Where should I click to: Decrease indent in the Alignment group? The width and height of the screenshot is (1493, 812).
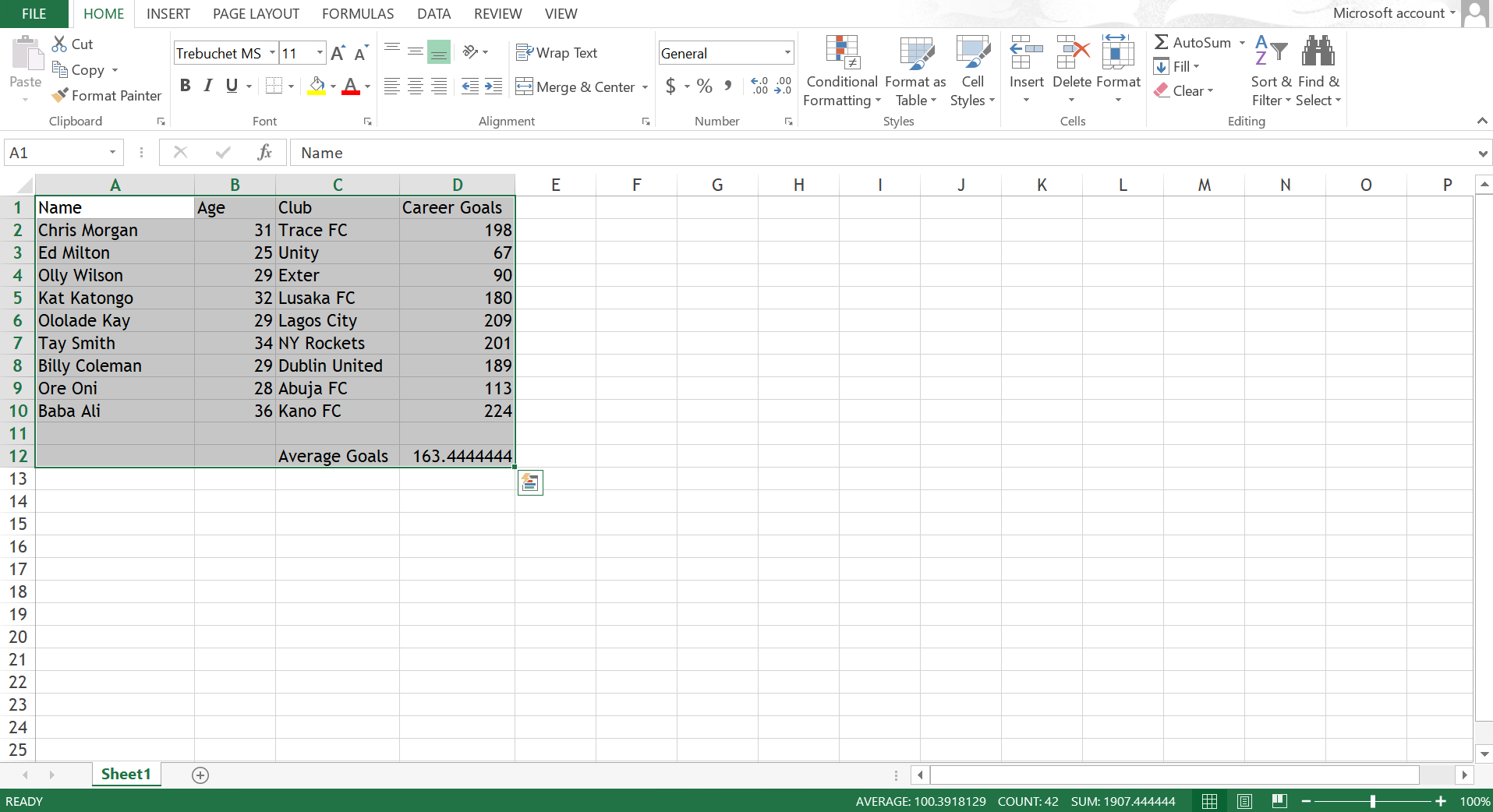(470, 86)
